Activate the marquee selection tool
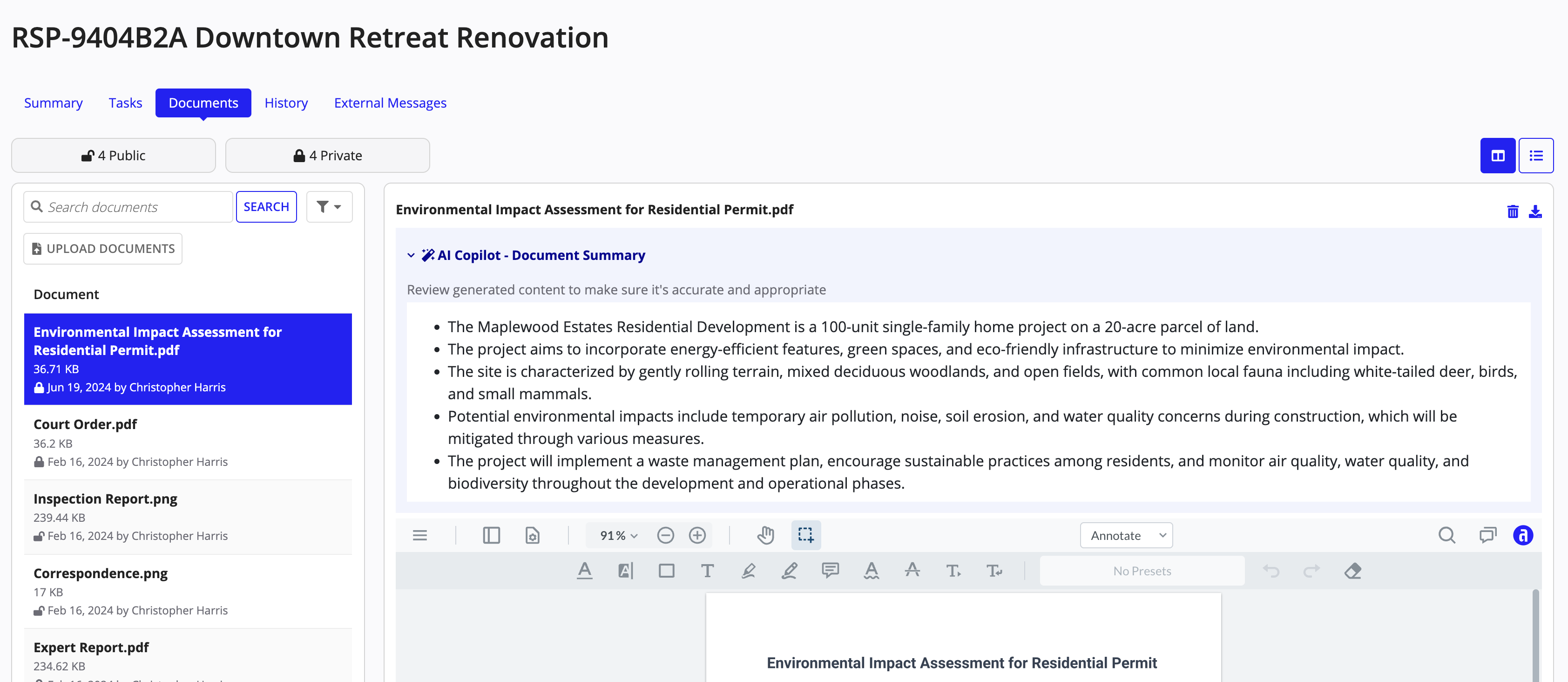 coord(806,535)
